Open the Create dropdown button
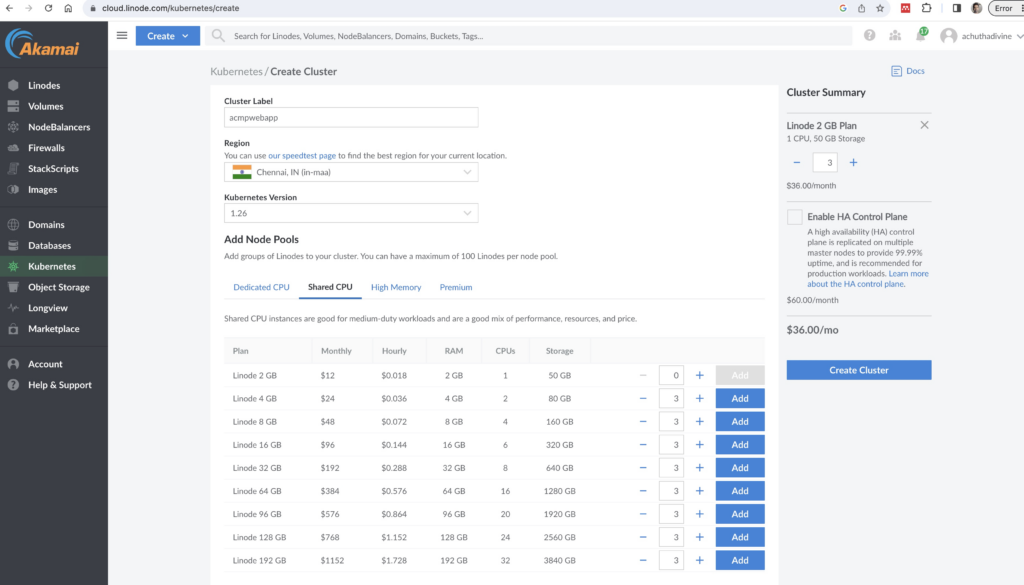Image resolution: width=1024 pixels, height=585 pixels. point(167,36)
